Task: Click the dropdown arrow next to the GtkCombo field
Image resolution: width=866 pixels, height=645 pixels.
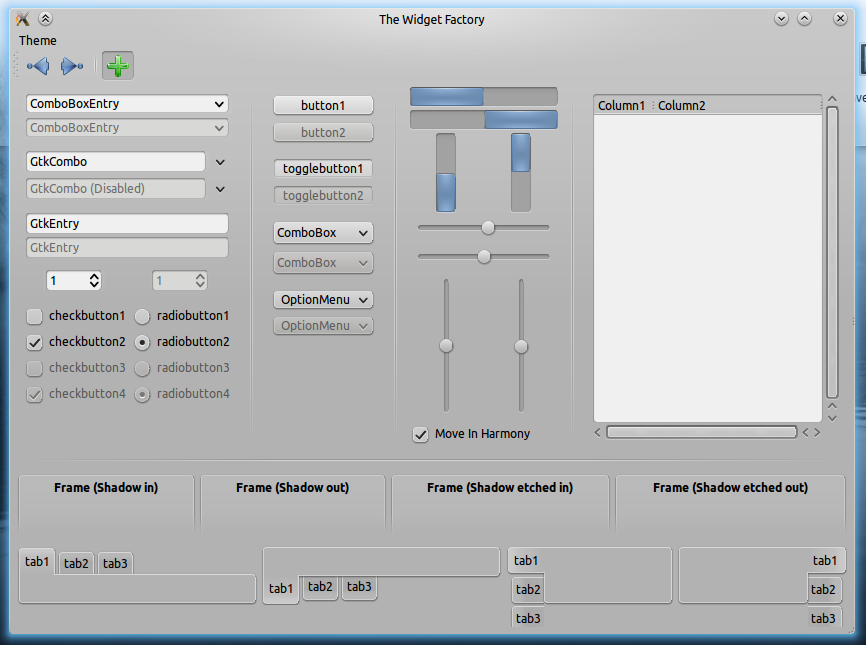Action: coord(221,161)
